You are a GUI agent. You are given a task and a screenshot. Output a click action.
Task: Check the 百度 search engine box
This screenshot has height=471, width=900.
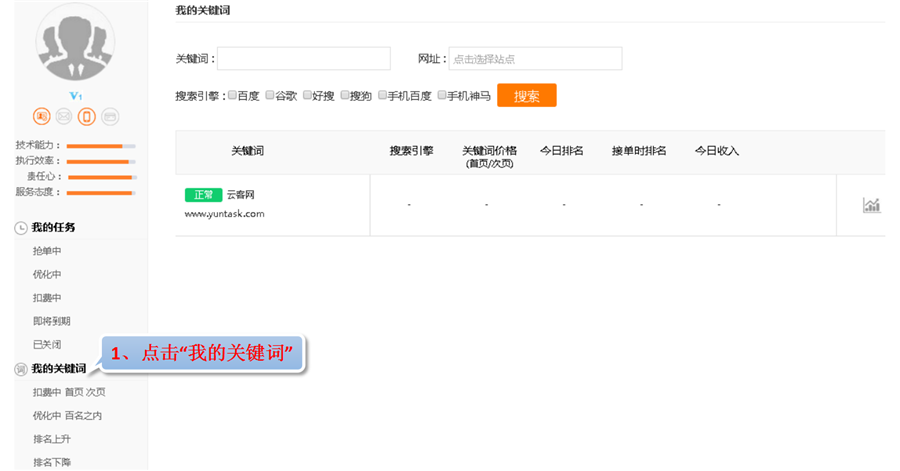pyautogui.click(x=232, y=95)
